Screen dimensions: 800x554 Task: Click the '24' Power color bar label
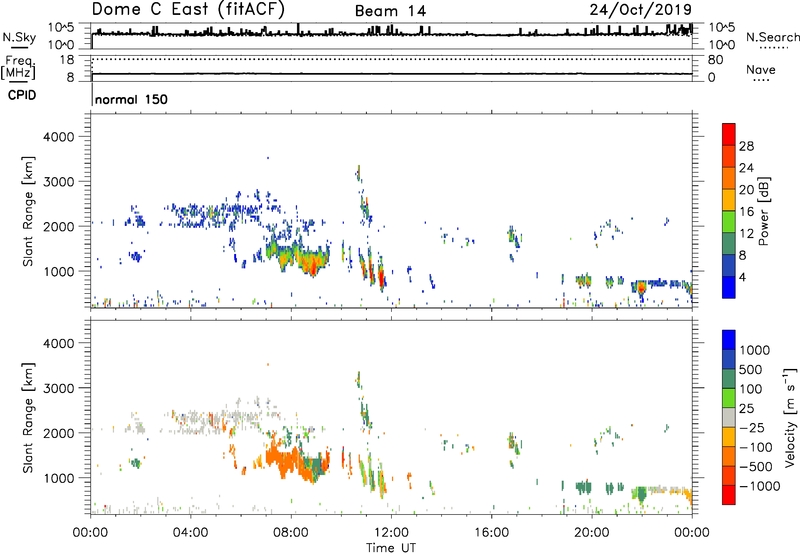(746, 168)
